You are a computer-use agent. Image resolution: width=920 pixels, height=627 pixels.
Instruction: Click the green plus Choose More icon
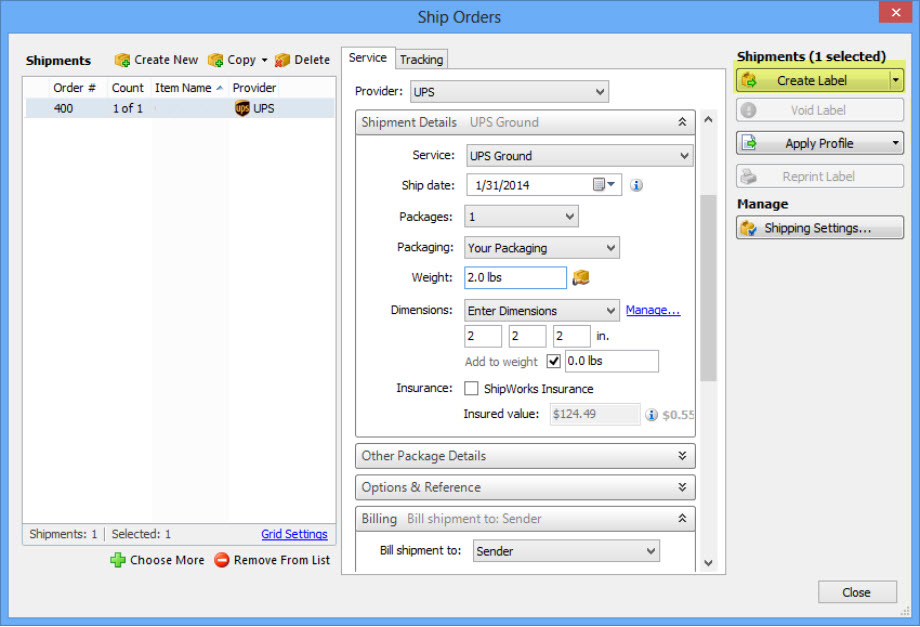click(118, 560)
